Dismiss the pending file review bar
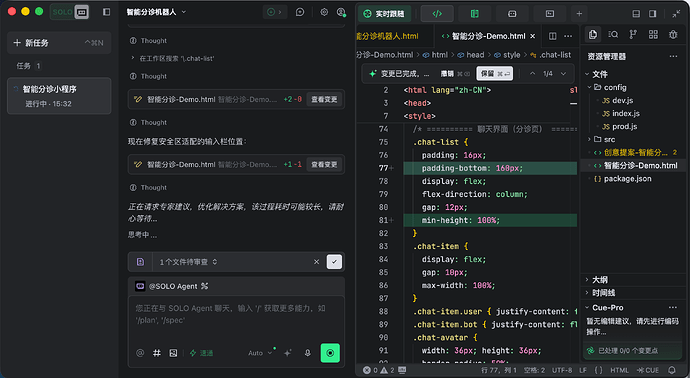690x378 pixels. pyautogui.click(x=316, y=262)
